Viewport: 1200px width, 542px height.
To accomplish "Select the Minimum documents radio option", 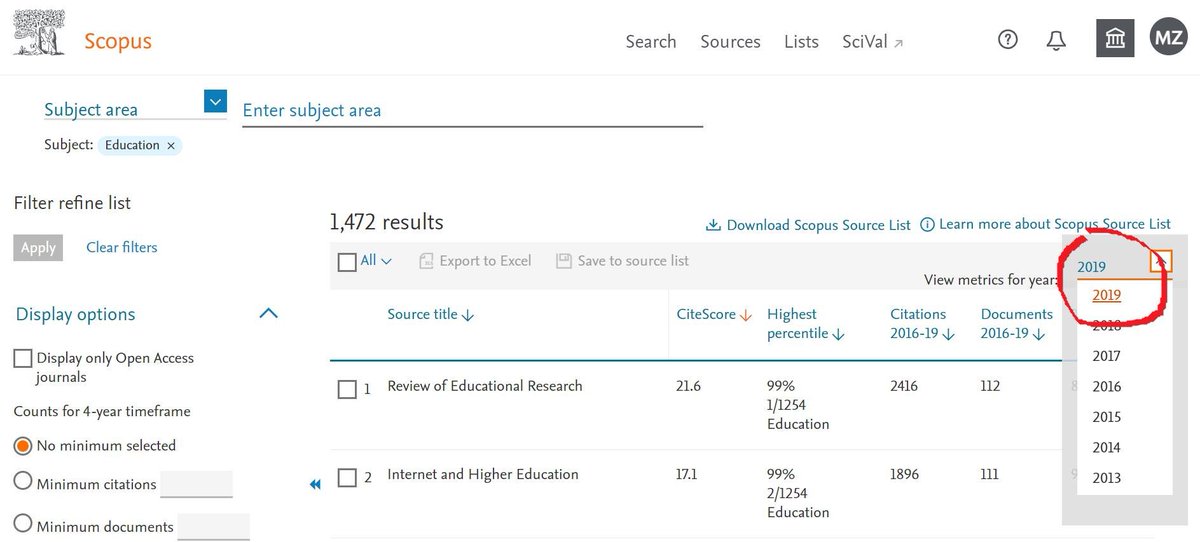I will [23, 523].
